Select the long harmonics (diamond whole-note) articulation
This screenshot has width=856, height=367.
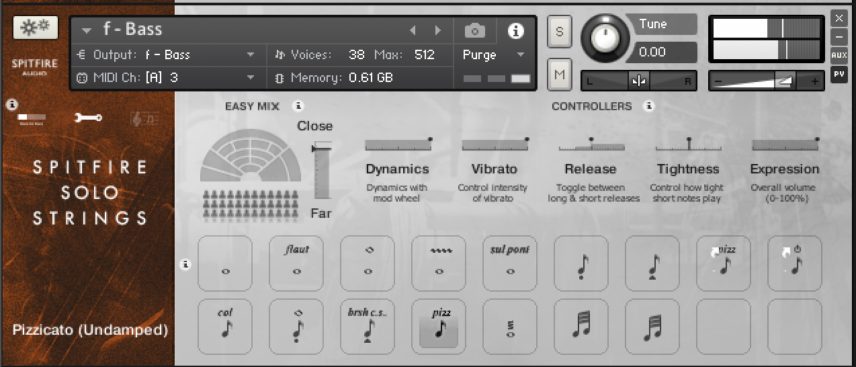[367, 263]
